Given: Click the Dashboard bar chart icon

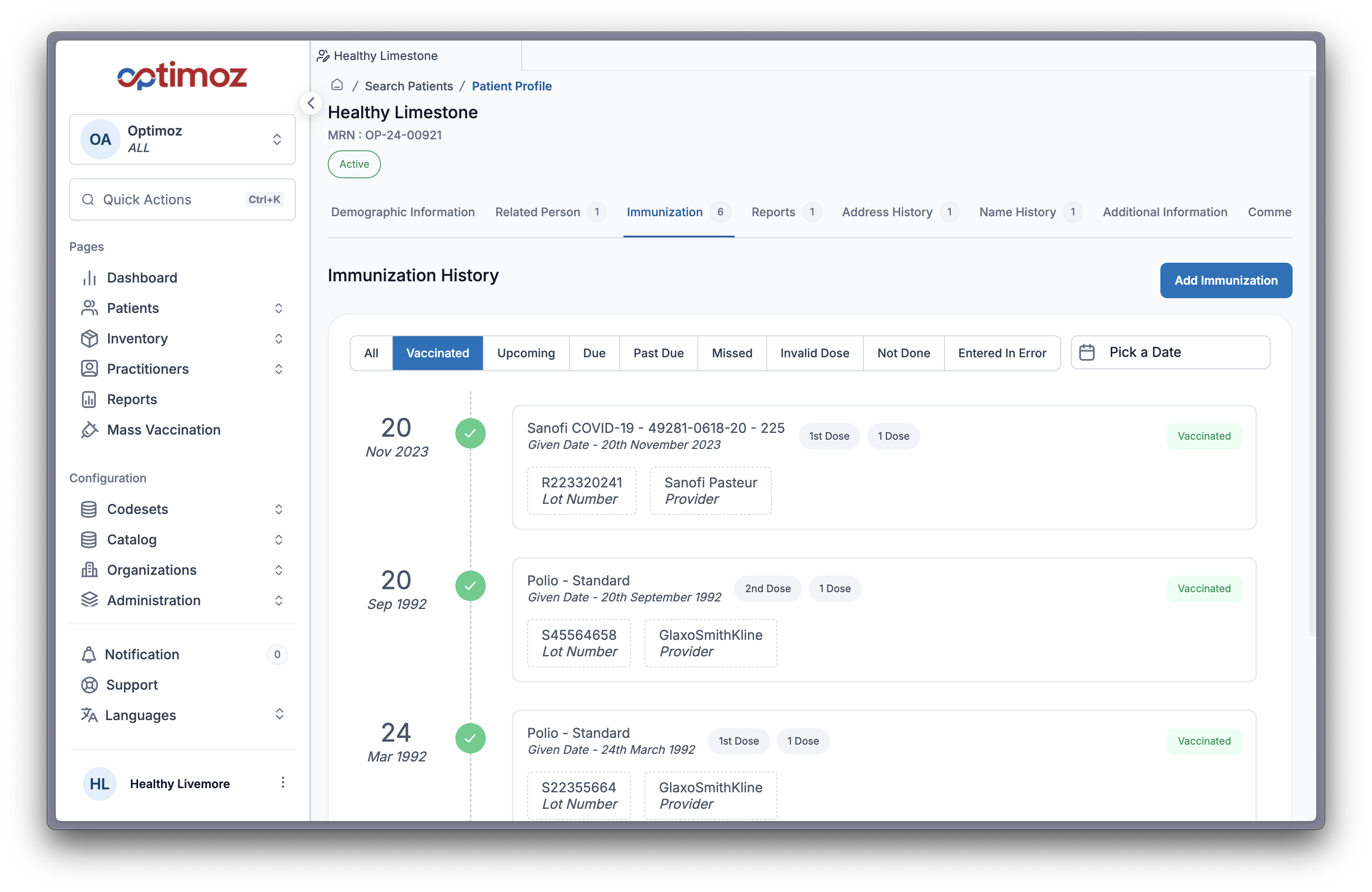Looking at the screenshot, I should pos(90,278).
